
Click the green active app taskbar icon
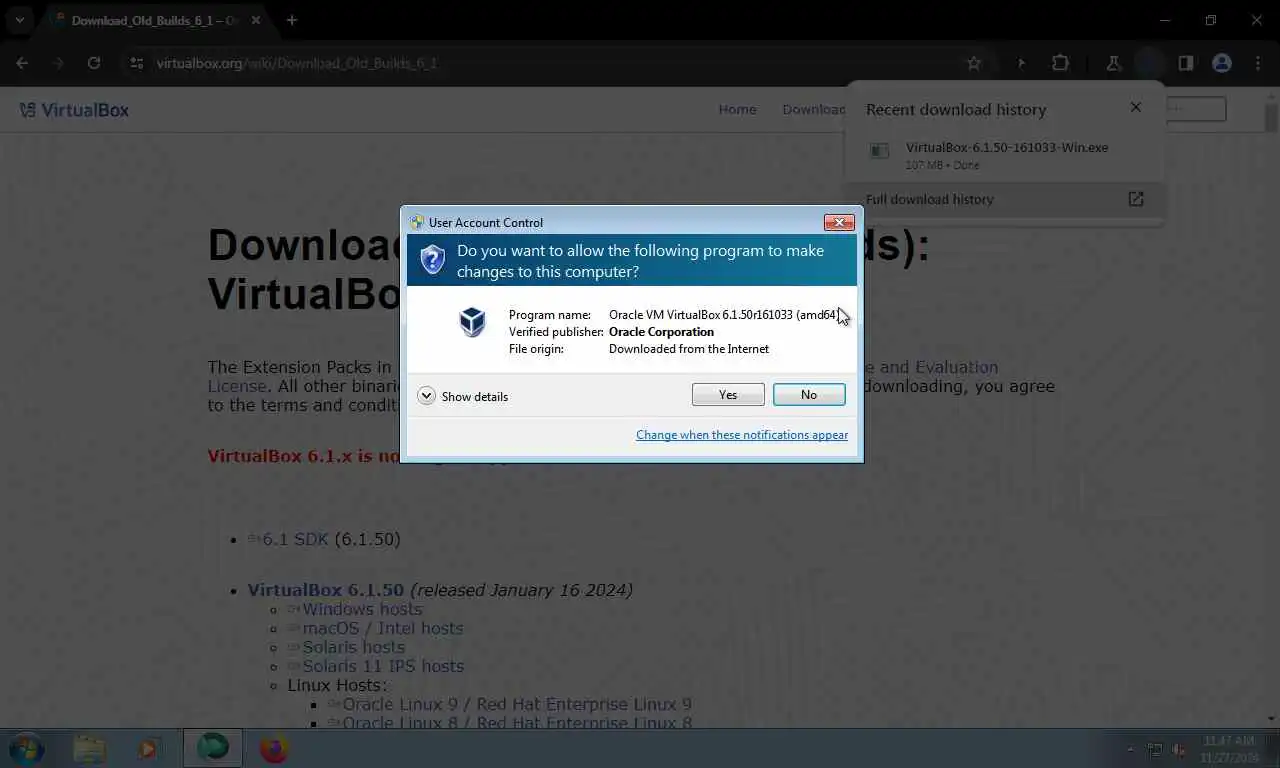click(212, 748)
